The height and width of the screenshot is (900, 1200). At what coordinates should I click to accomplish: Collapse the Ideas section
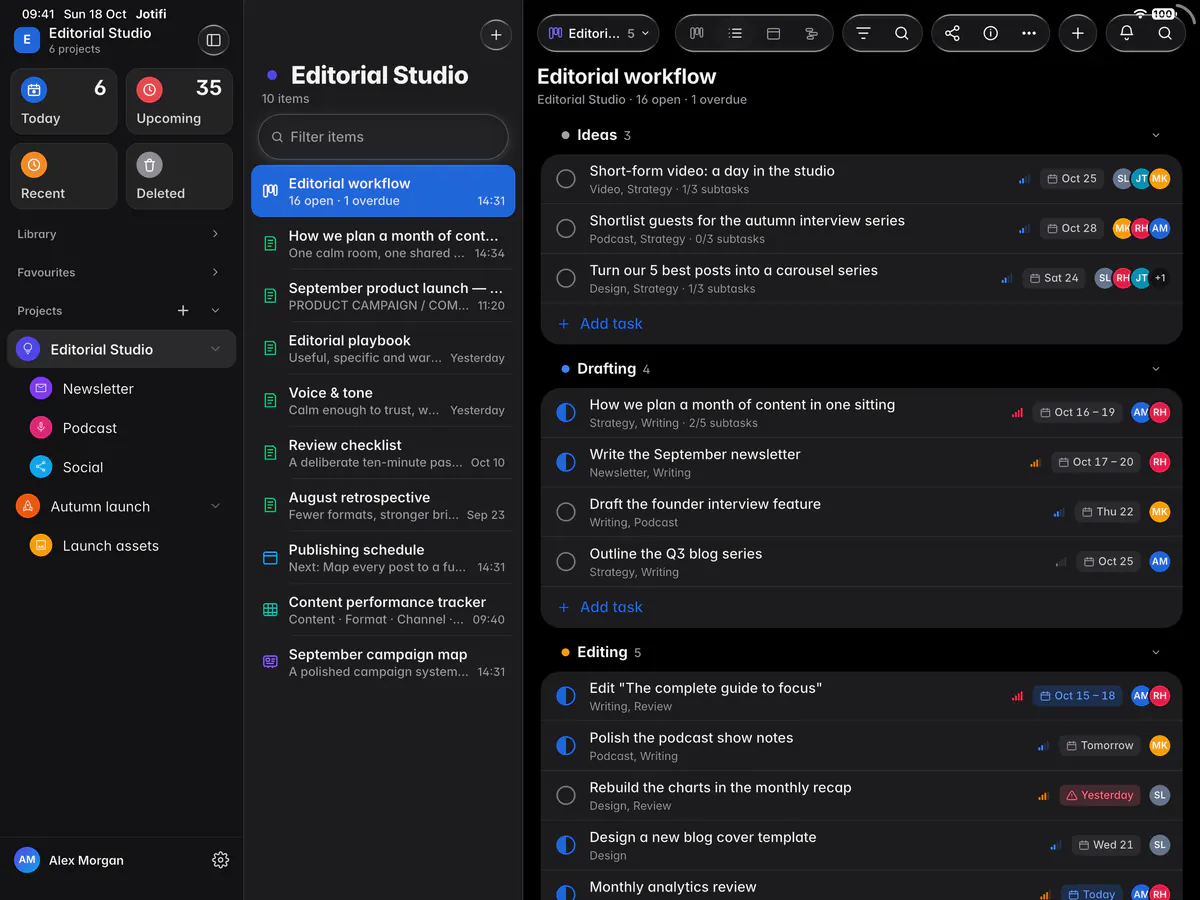[1156, 135]
